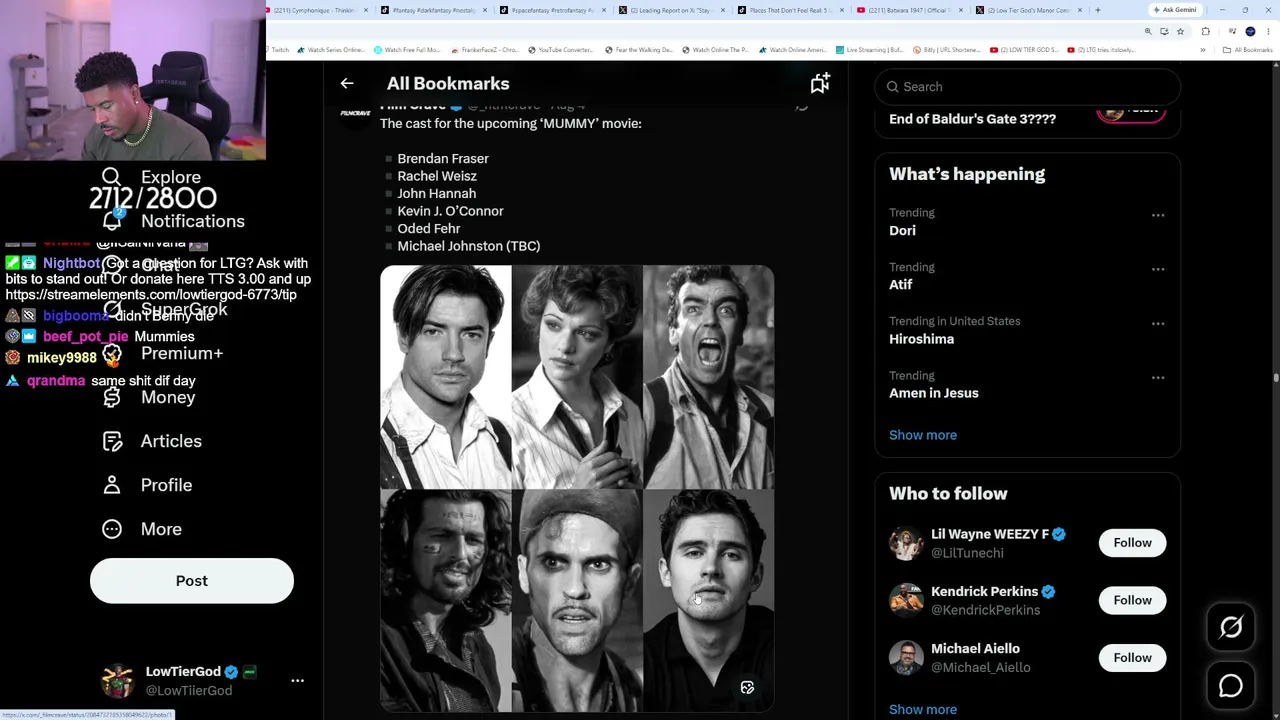Switch to the #spacefantasy #retrofantasy tab
The width and height of the screenshot is (1280, 720).
pyautogui.click(x=554, y=10)
